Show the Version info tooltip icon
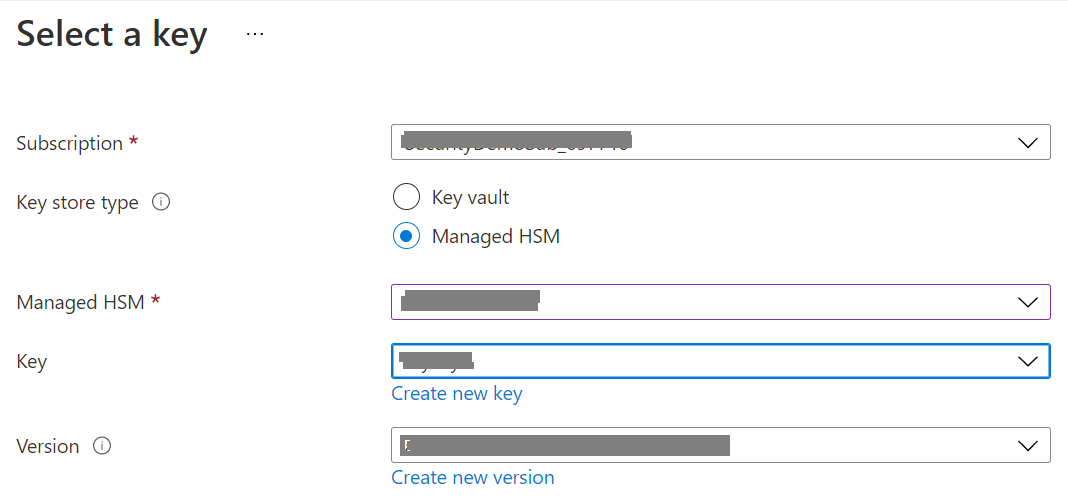1068x504 pixels. (101, 446)
